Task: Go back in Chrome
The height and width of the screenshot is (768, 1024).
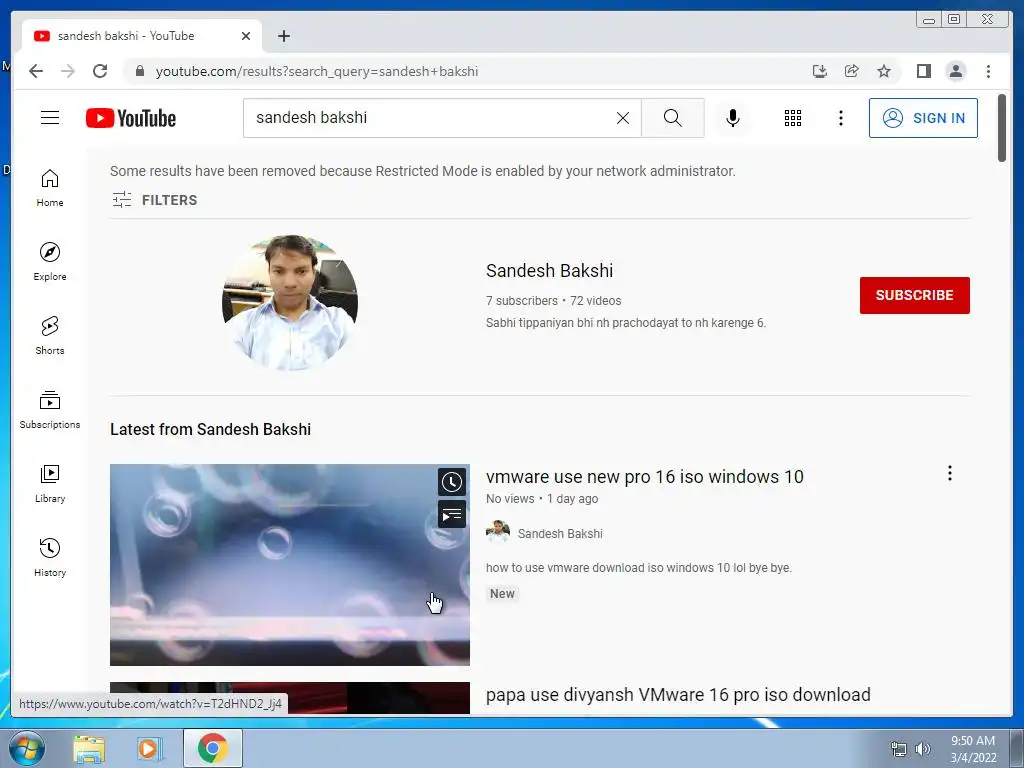Action: 36,71
